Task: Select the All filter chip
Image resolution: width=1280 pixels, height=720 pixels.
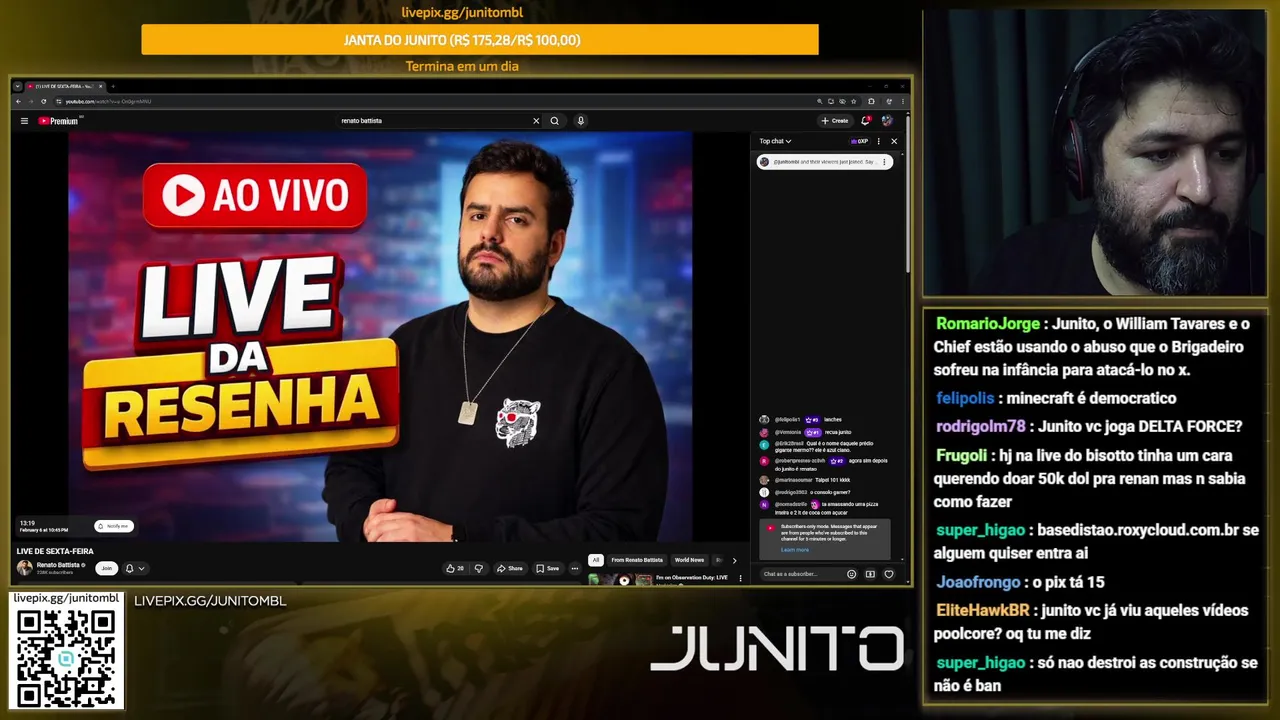Action: [x=596, y=560]
